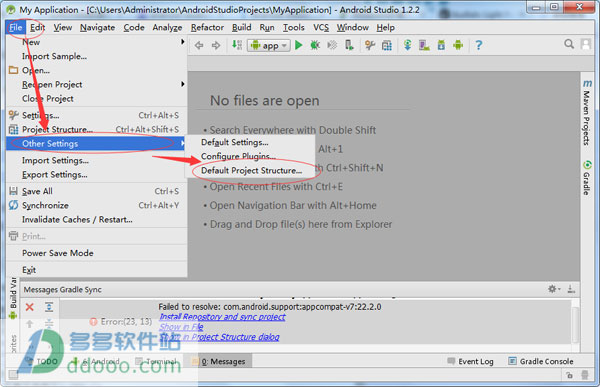Click the attach debugger device icon
The image size is (600, 387).
[x=349, y=45]
